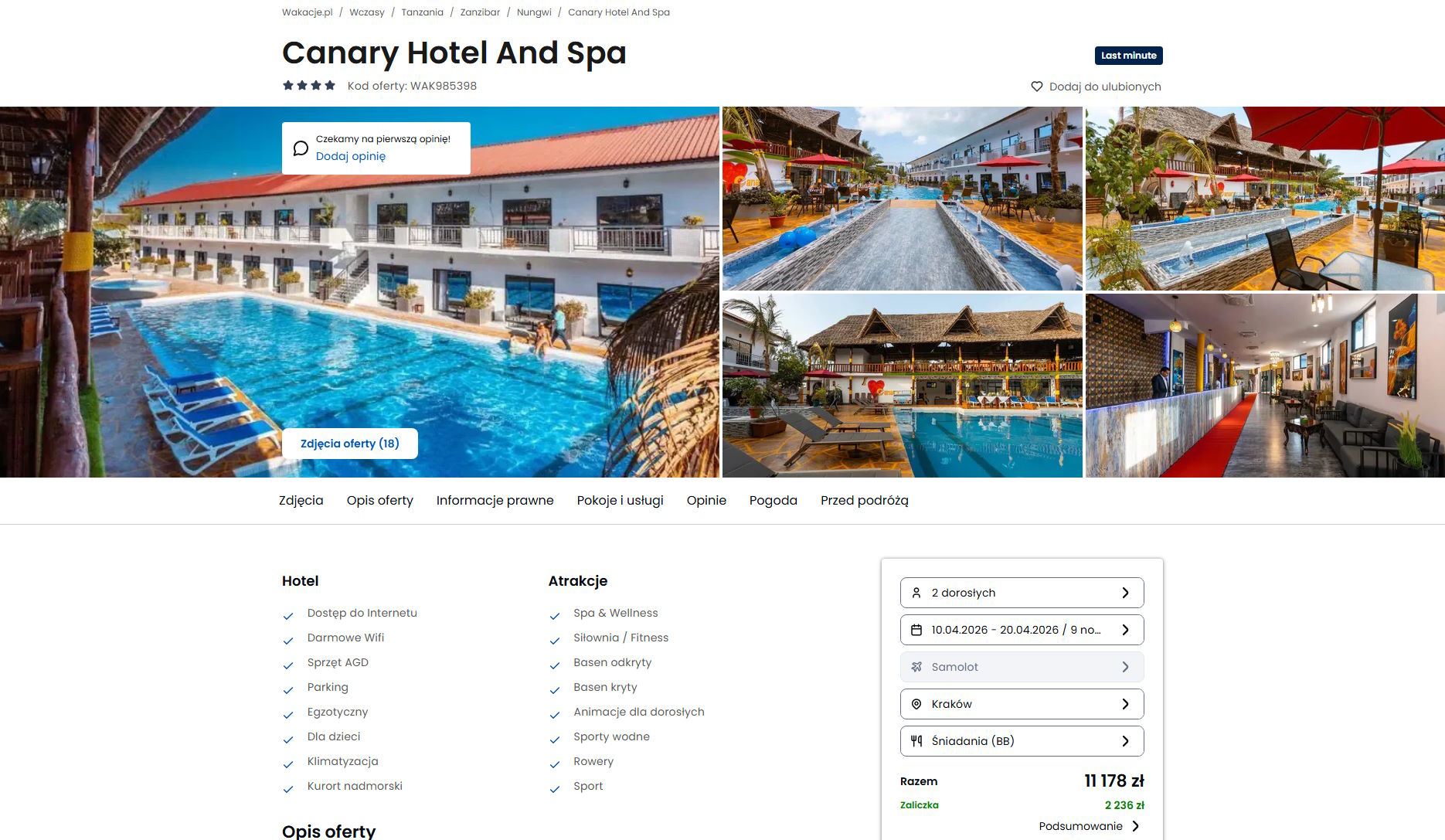The height and width of the screenshot is (840, 1445).
Task: Click the Dodaj opinię link
Action: (x=351, y=156)
